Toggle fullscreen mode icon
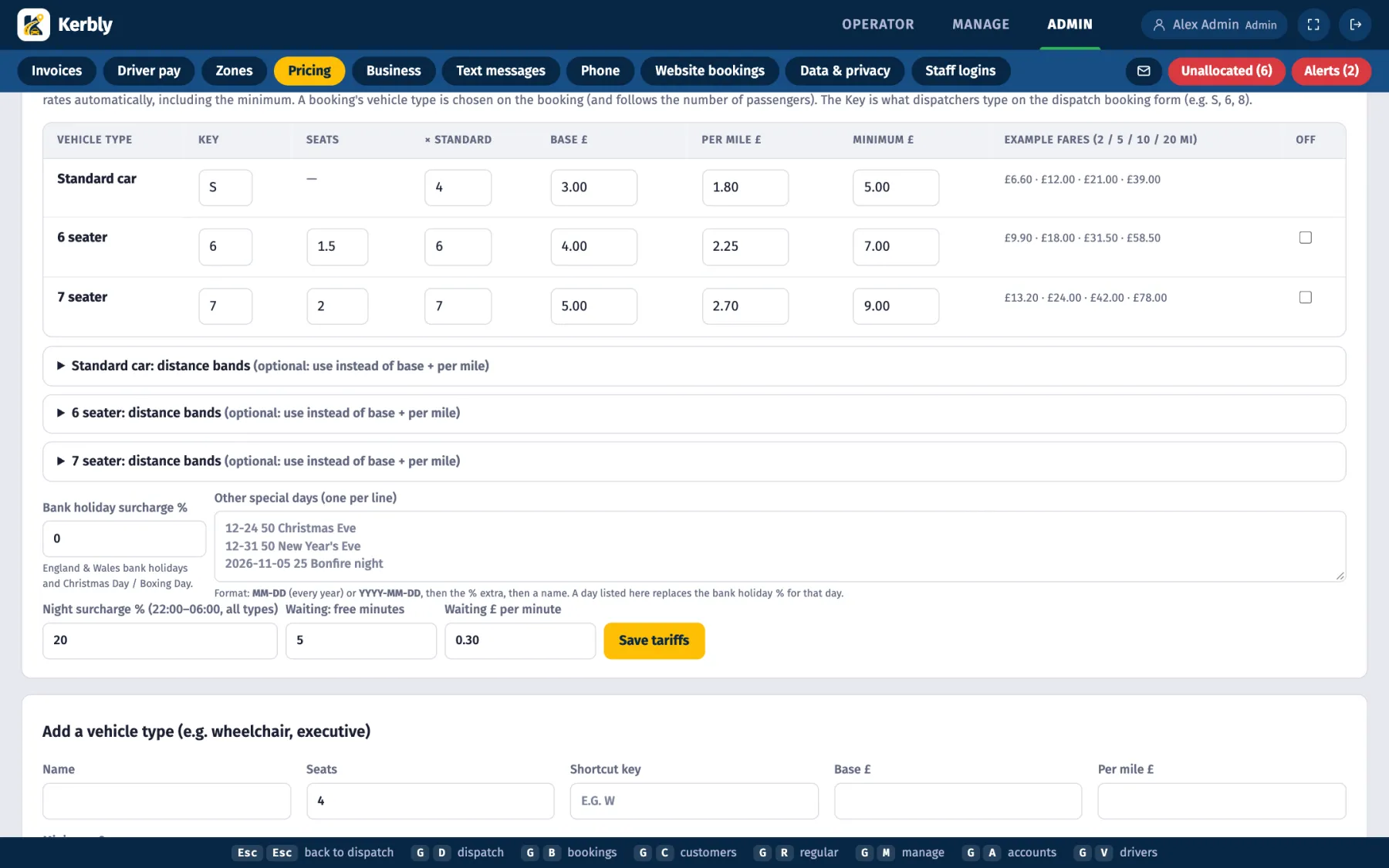 1313,25
